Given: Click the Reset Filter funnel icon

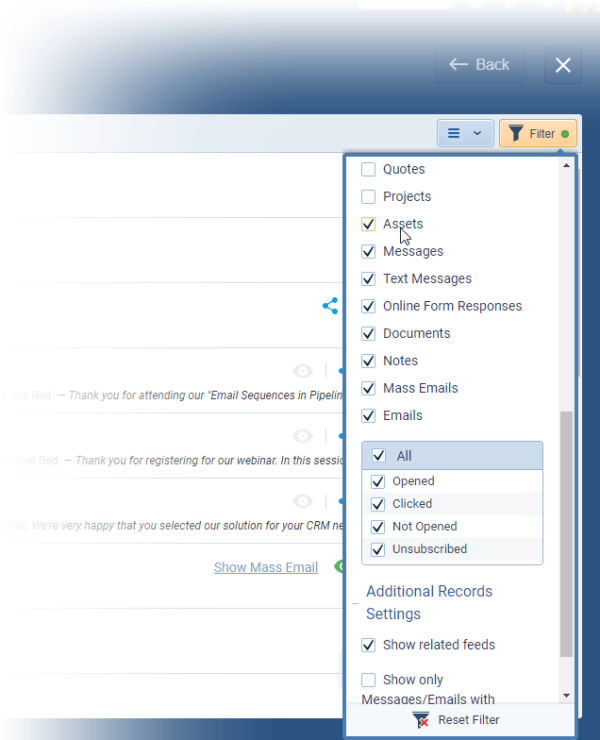Looking at the screenshot, I should tap(421, 720).
